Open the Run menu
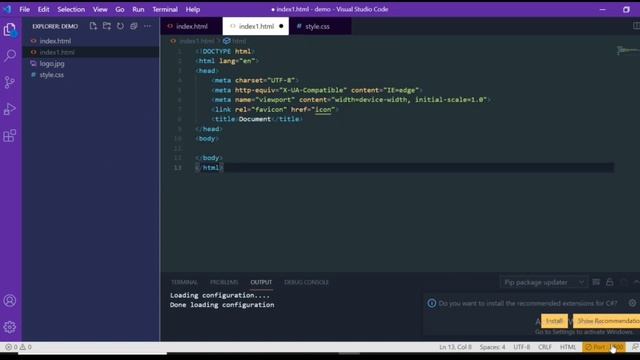The image size is (640, 360). (138, 9)
